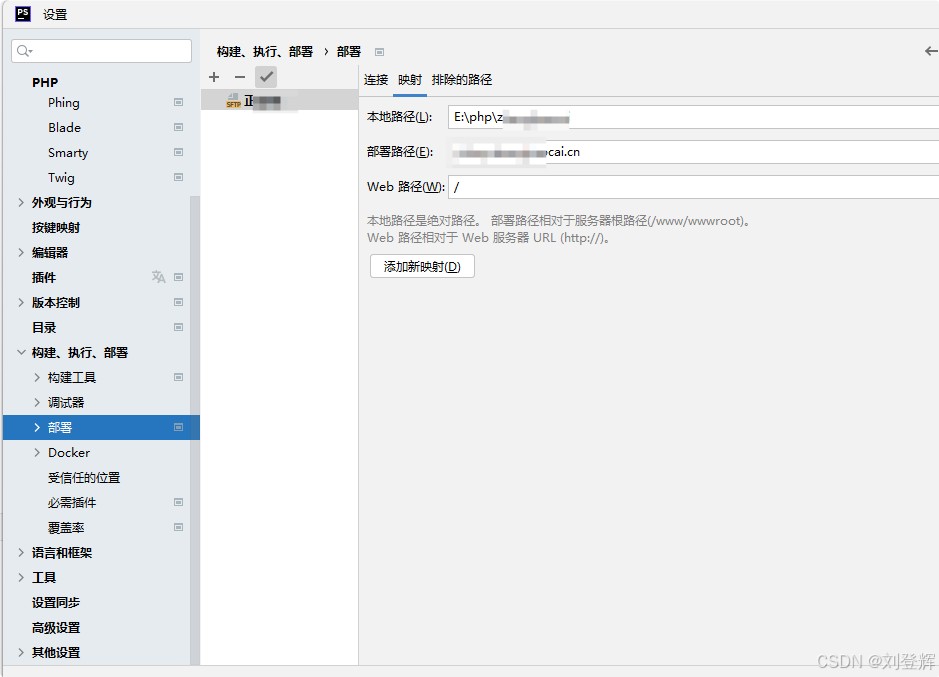Click project icon next to 构建工具
939x677 pixels.
(x=178, y=377)
